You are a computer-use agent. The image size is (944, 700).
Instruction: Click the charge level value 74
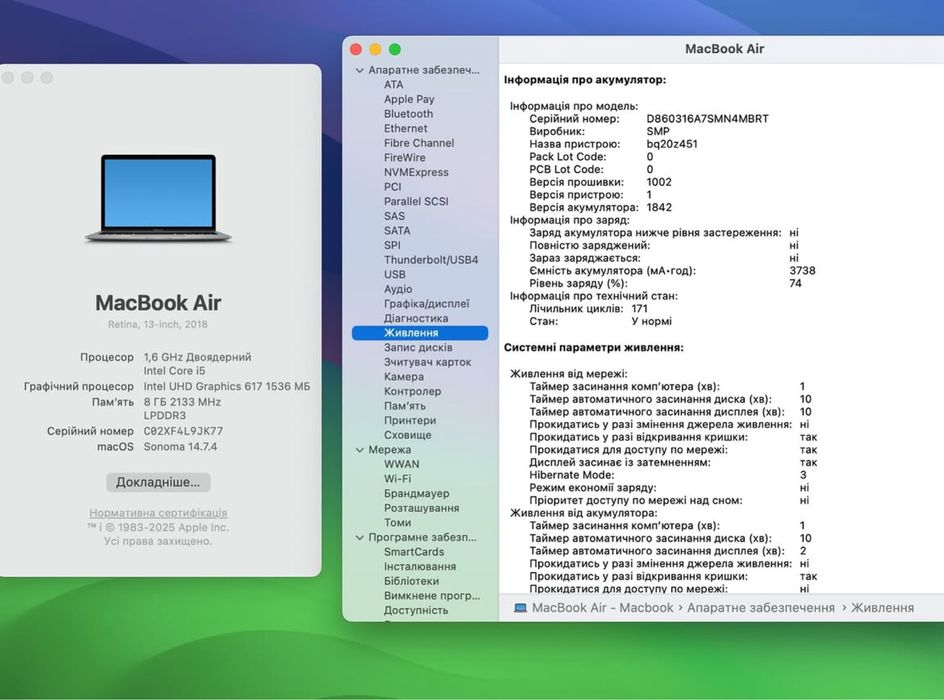coord(795,283)
